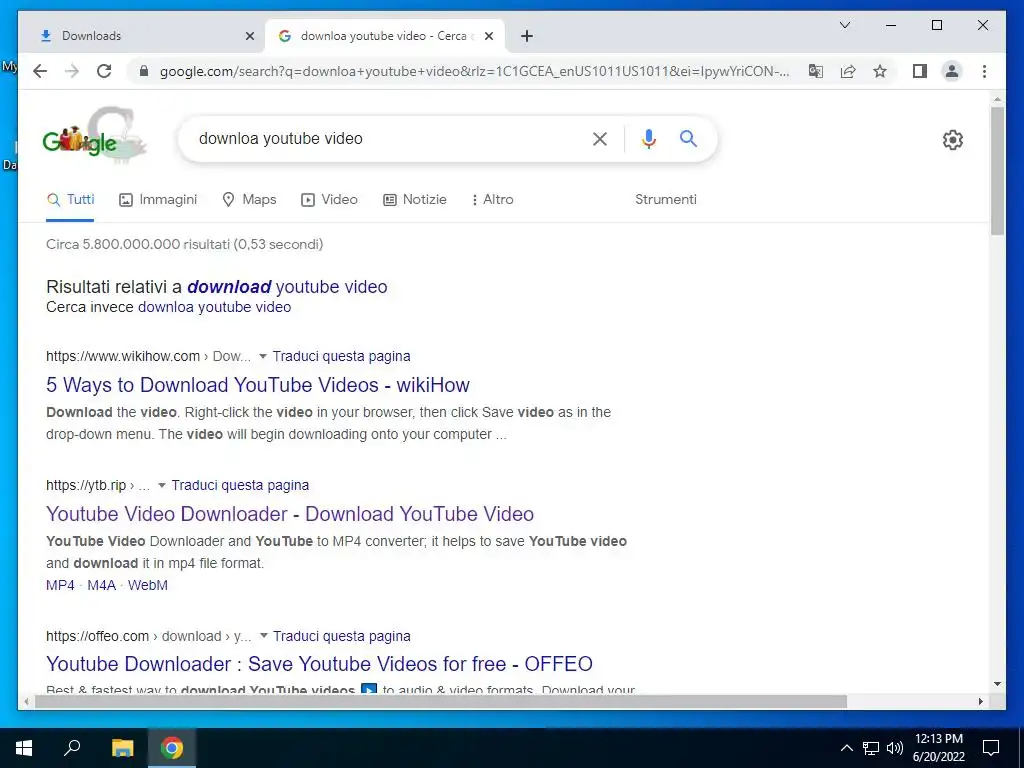The width and height of the screenshot is (1024, 768).
Task: Click the scroll down arrow of vertical scrollbar
Action: click(x=997, y=684)
